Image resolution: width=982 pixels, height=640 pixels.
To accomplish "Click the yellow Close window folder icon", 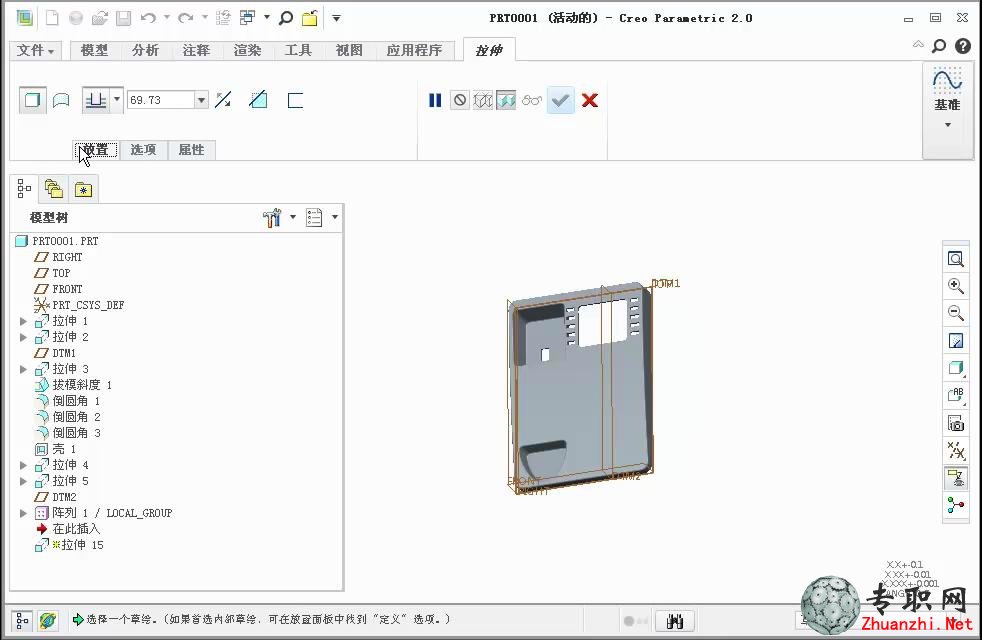I will point(309,18).
